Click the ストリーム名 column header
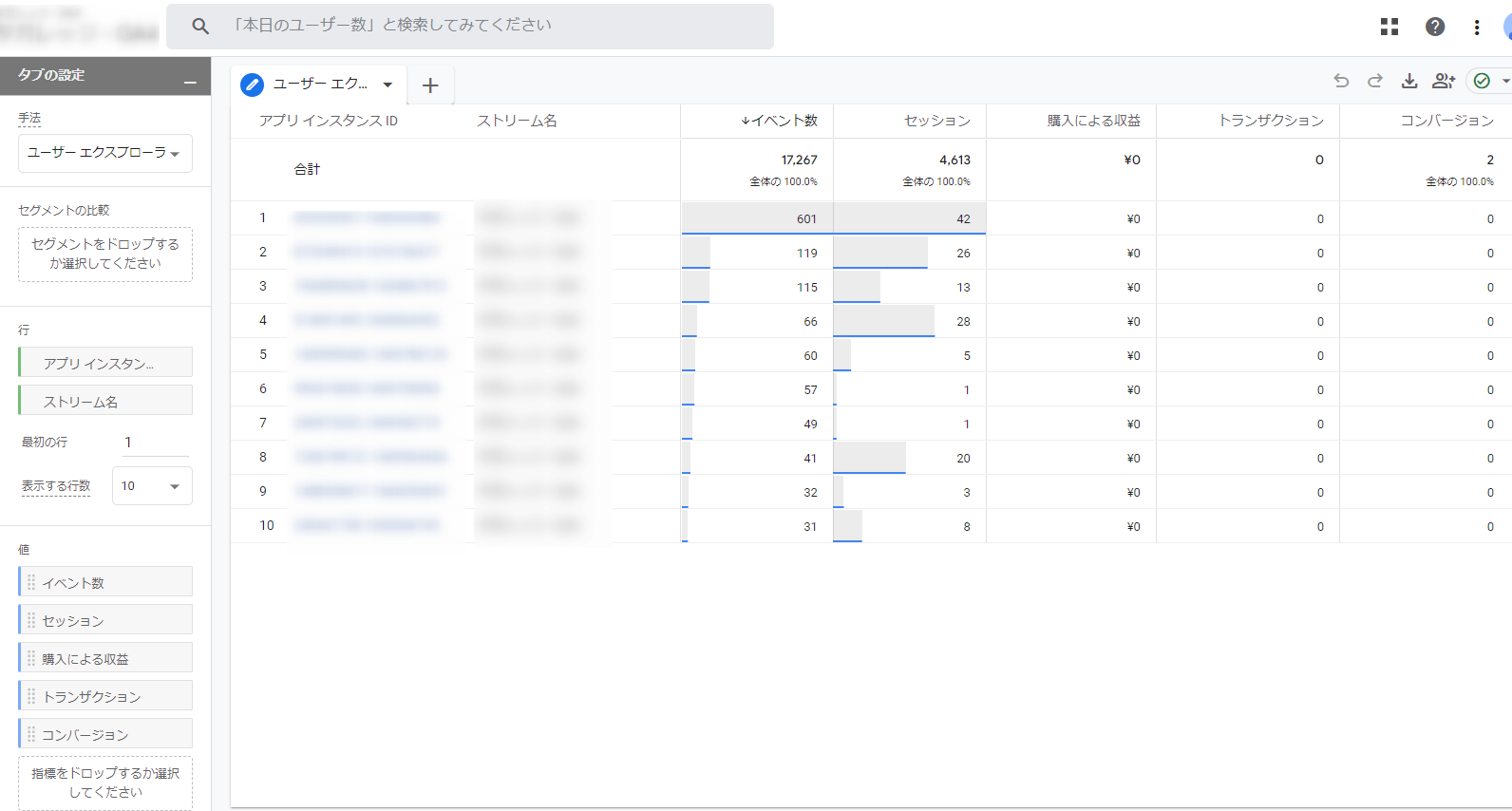Viewport: 1512px width, 811px height. point(517,121)
